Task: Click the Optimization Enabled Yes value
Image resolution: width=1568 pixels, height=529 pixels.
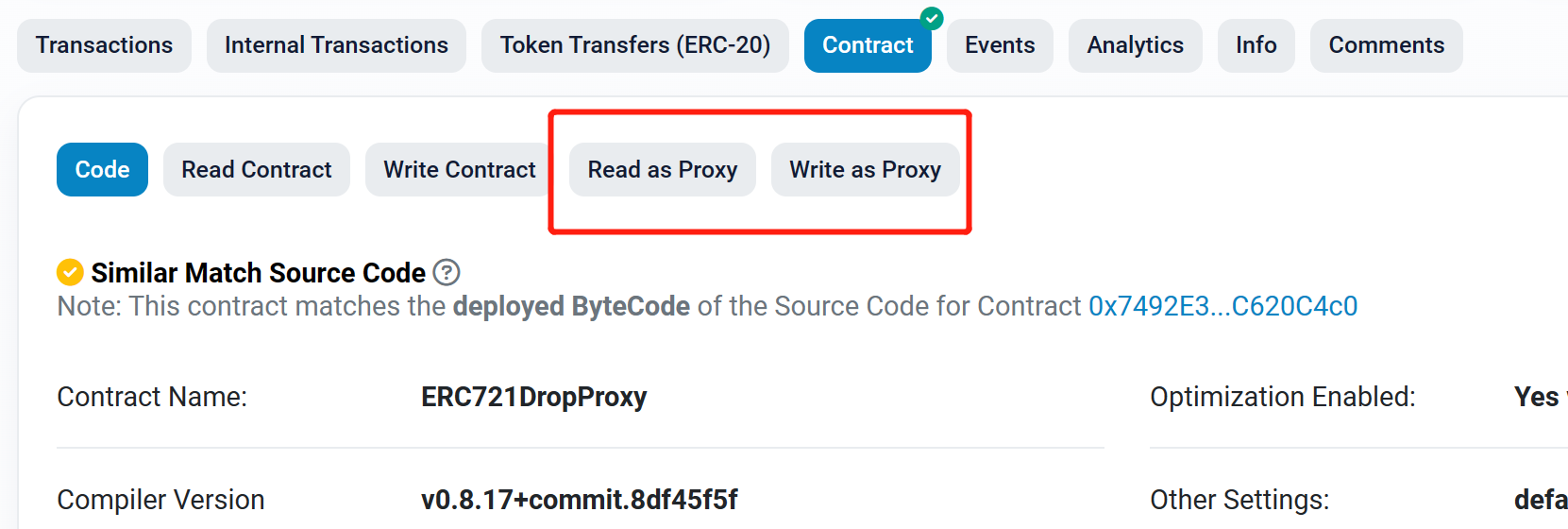Action: 1536,397
